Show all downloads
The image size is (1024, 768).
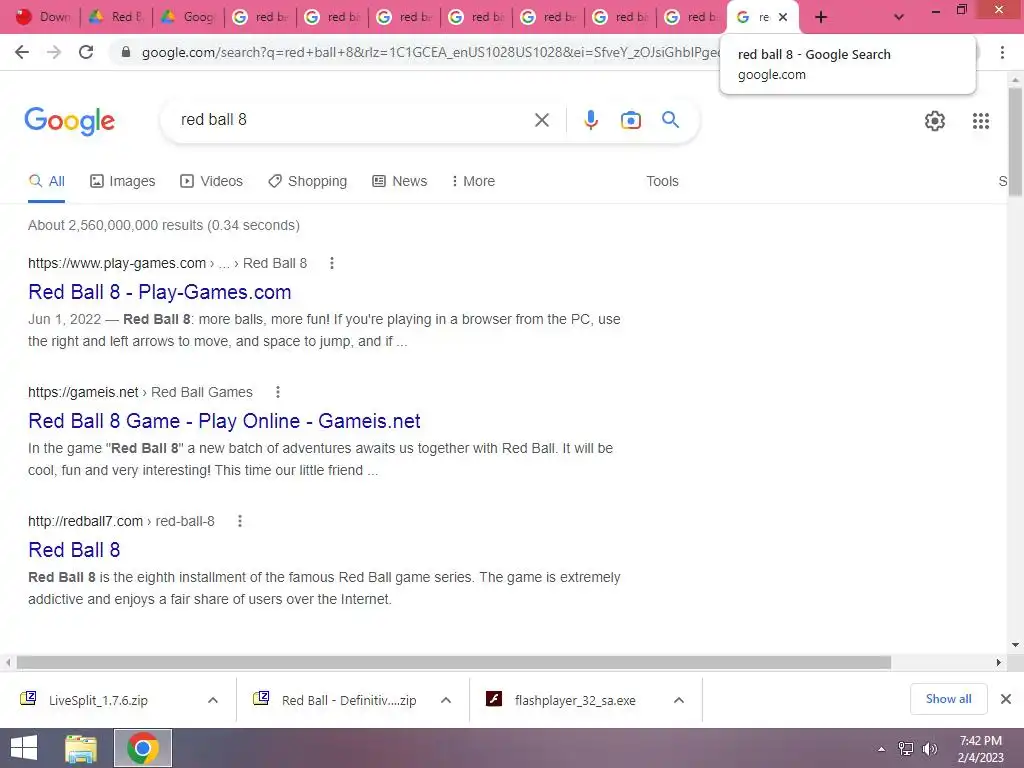[x=948, y=699]
